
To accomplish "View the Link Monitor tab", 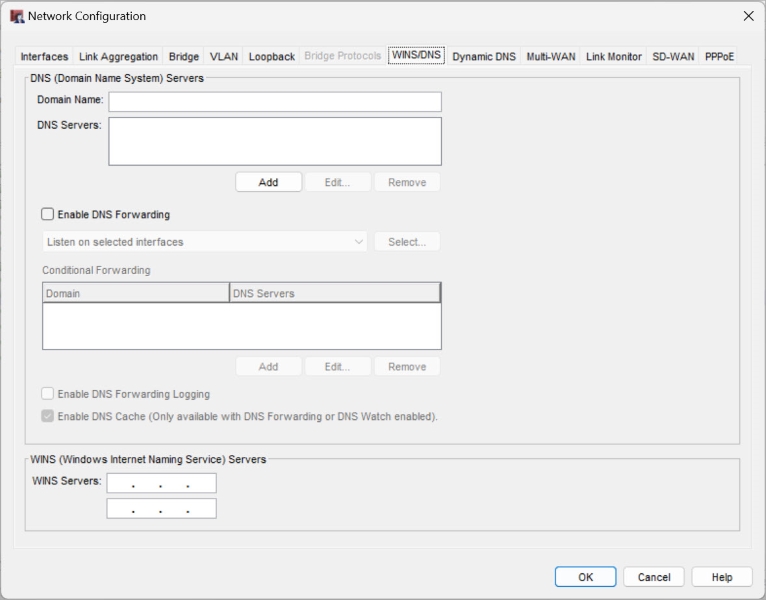I will [614, 57].
